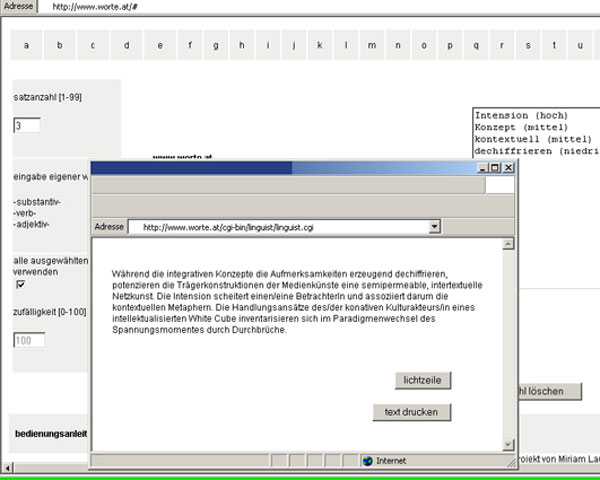Select the '-verb-' link
The height and width of the screenshot is (480, 600).
[x=26, y=213]
